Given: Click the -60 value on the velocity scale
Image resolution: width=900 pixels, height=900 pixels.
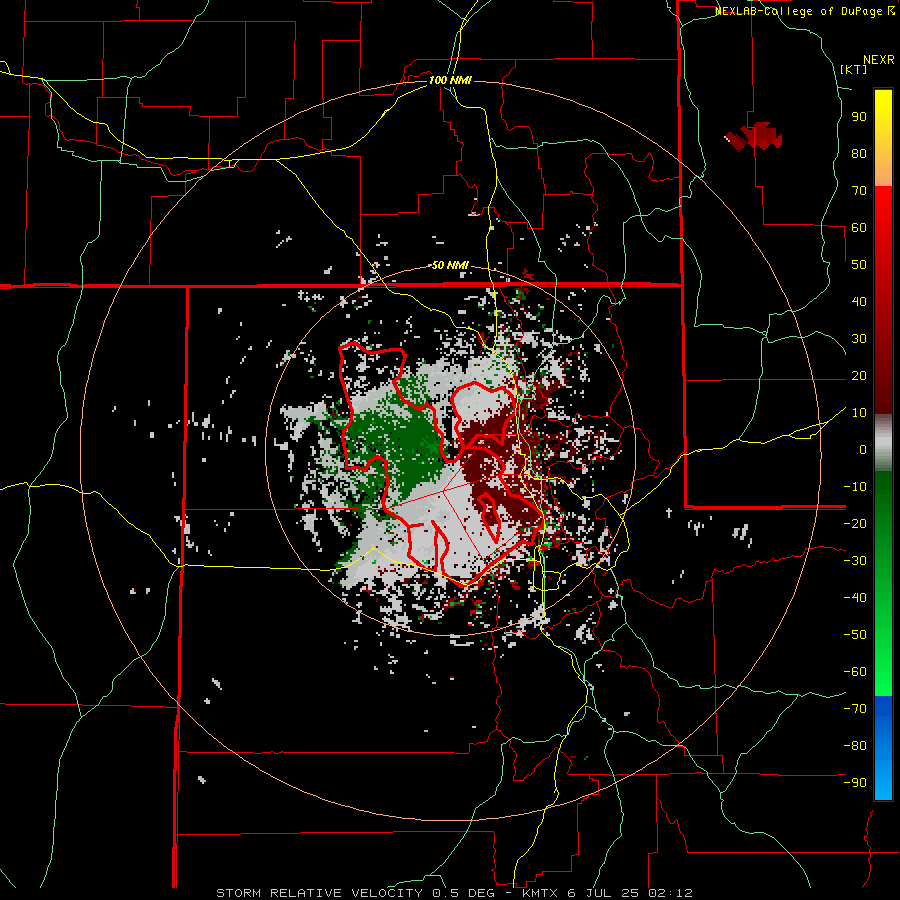Looking at the screenshot, I should (855, 672).
